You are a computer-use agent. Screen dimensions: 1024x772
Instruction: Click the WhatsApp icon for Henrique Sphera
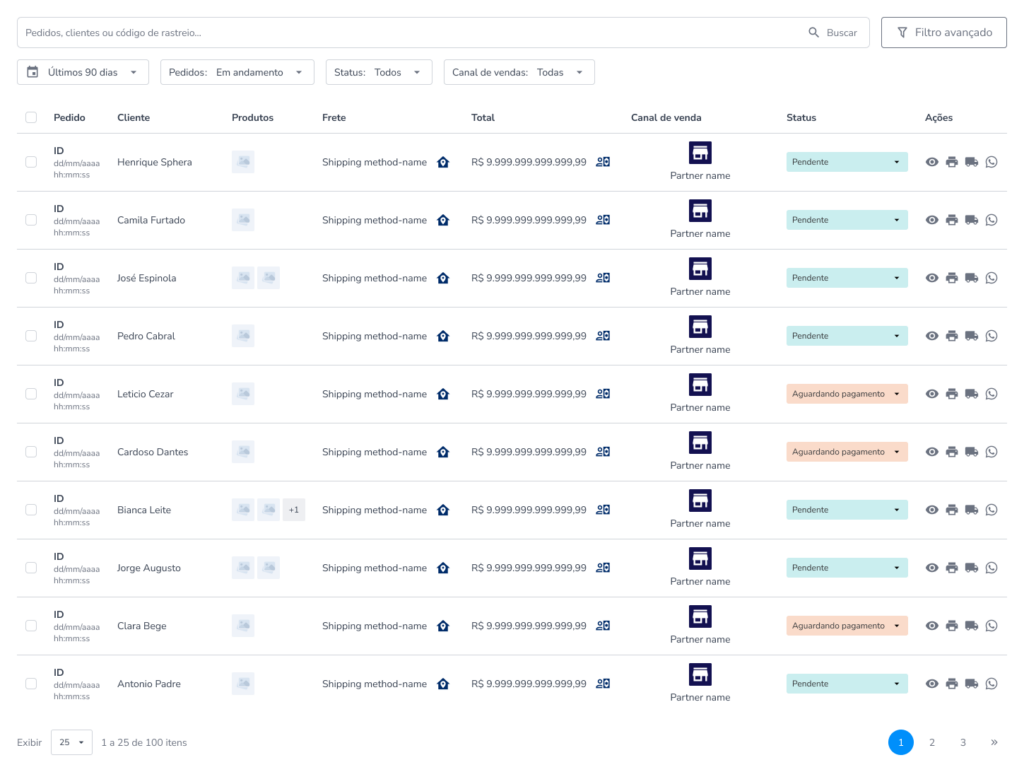point(991,162)
